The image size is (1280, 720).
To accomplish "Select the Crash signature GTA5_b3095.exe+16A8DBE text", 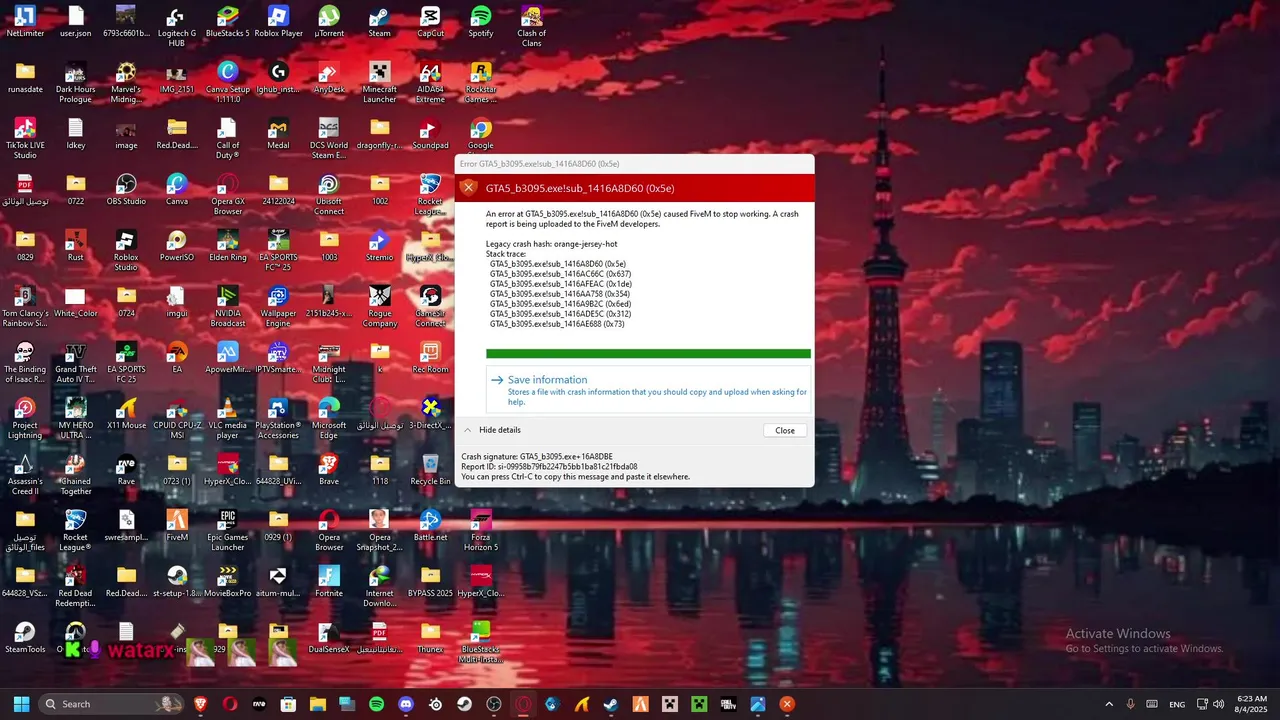I will tap(537, 456).
